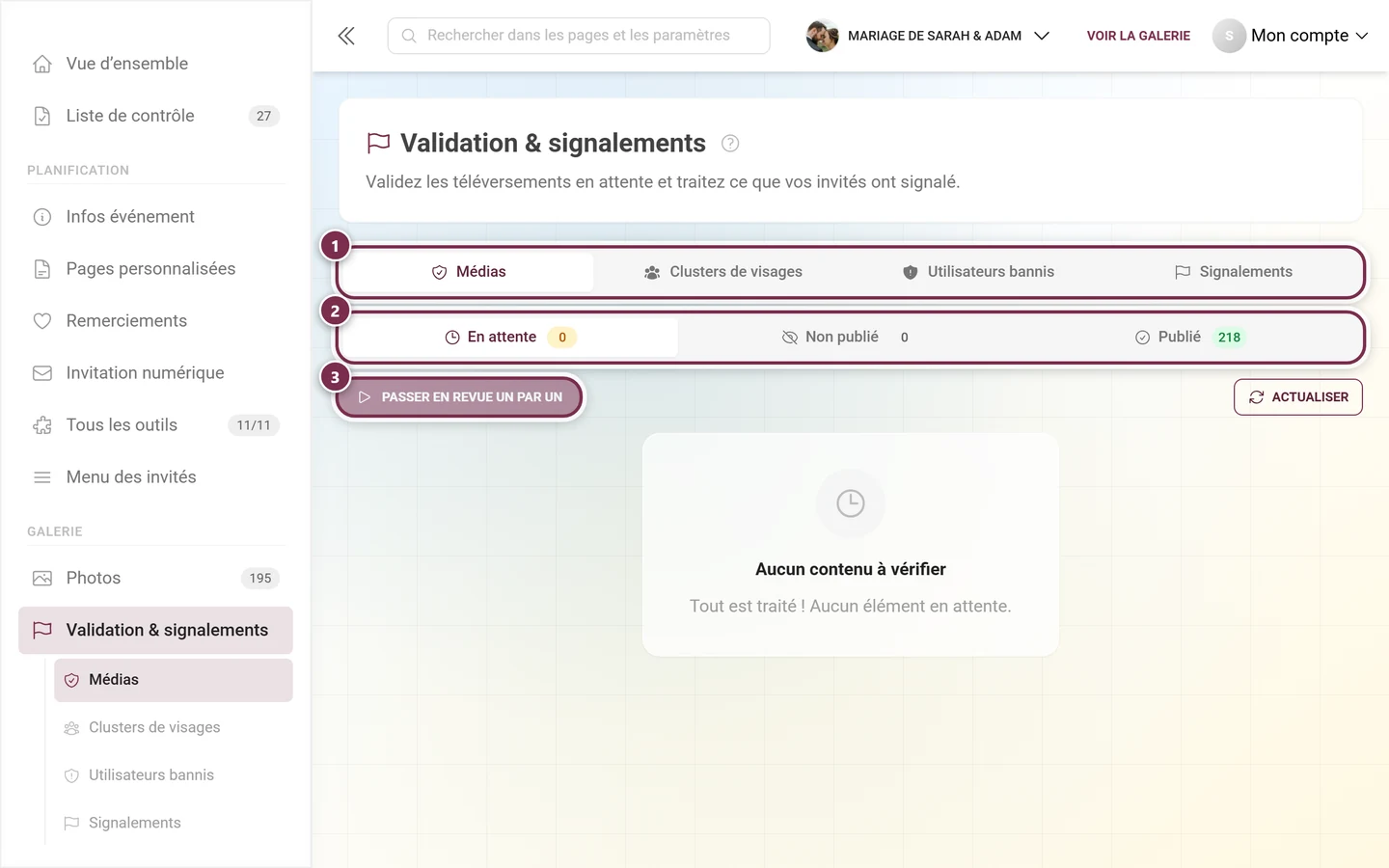Image resolution: width=1389 pixels, height=868 pixels.
Task: Click the couple's event avatar photo
Action: (822, 36)
